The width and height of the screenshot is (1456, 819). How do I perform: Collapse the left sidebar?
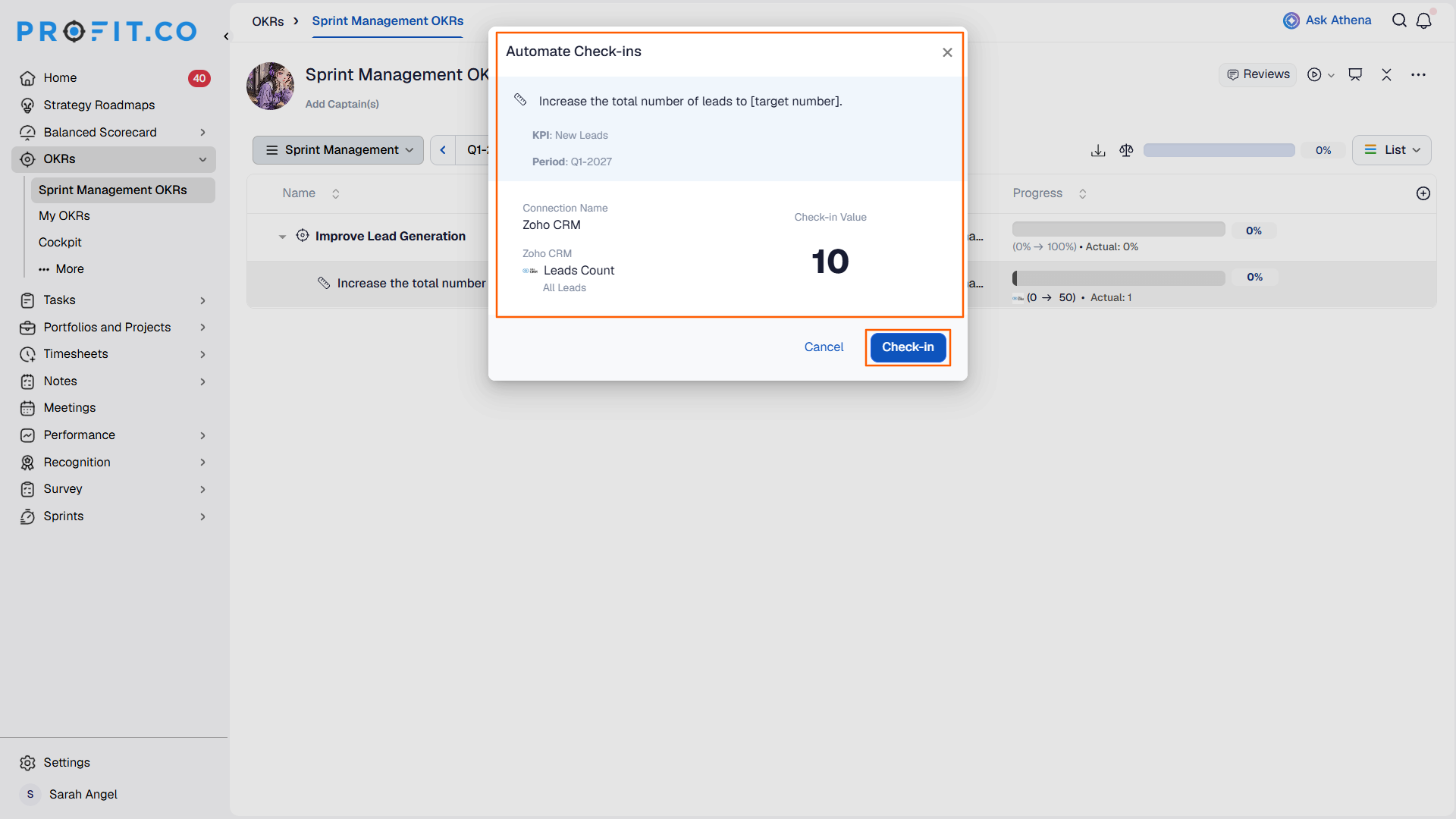pos(226,36)
